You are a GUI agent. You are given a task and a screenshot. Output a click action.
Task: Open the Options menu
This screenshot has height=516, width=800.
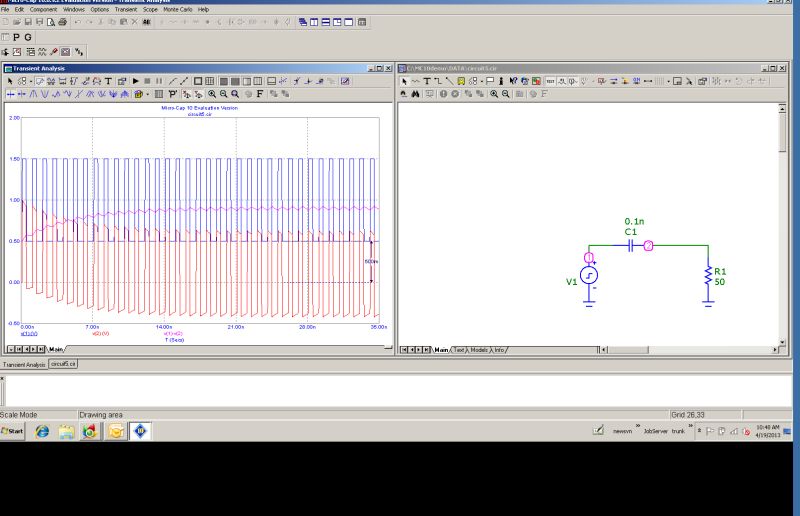pos(99,9)
